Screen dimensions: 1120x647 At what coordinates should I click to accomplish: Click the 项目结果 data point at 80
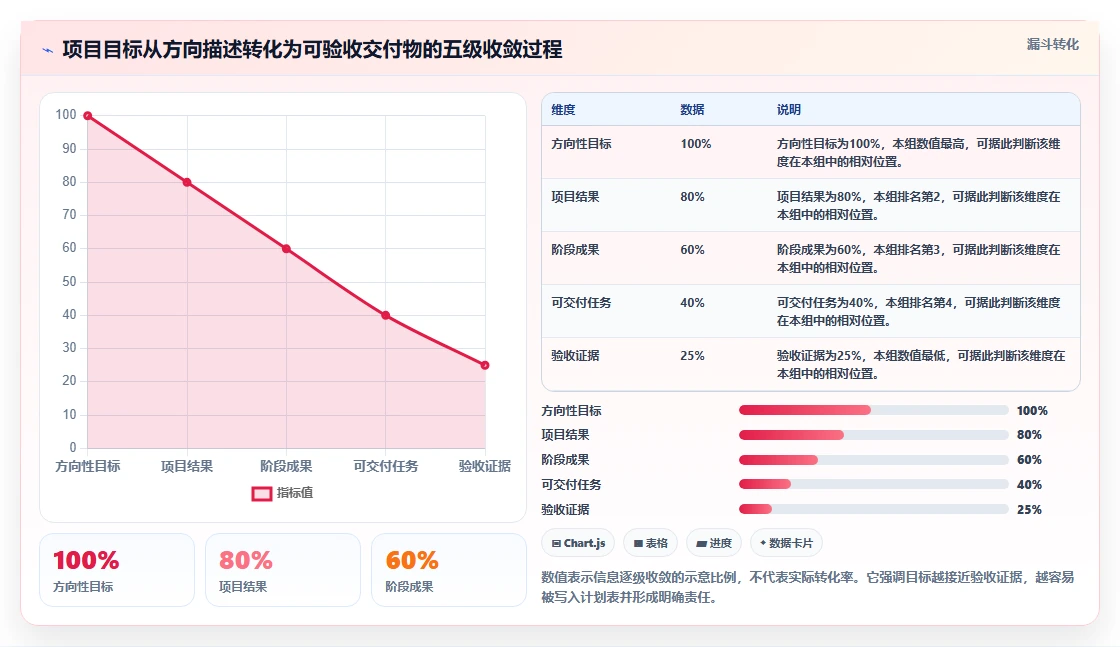pyautogui.click(x=187, y=182)
